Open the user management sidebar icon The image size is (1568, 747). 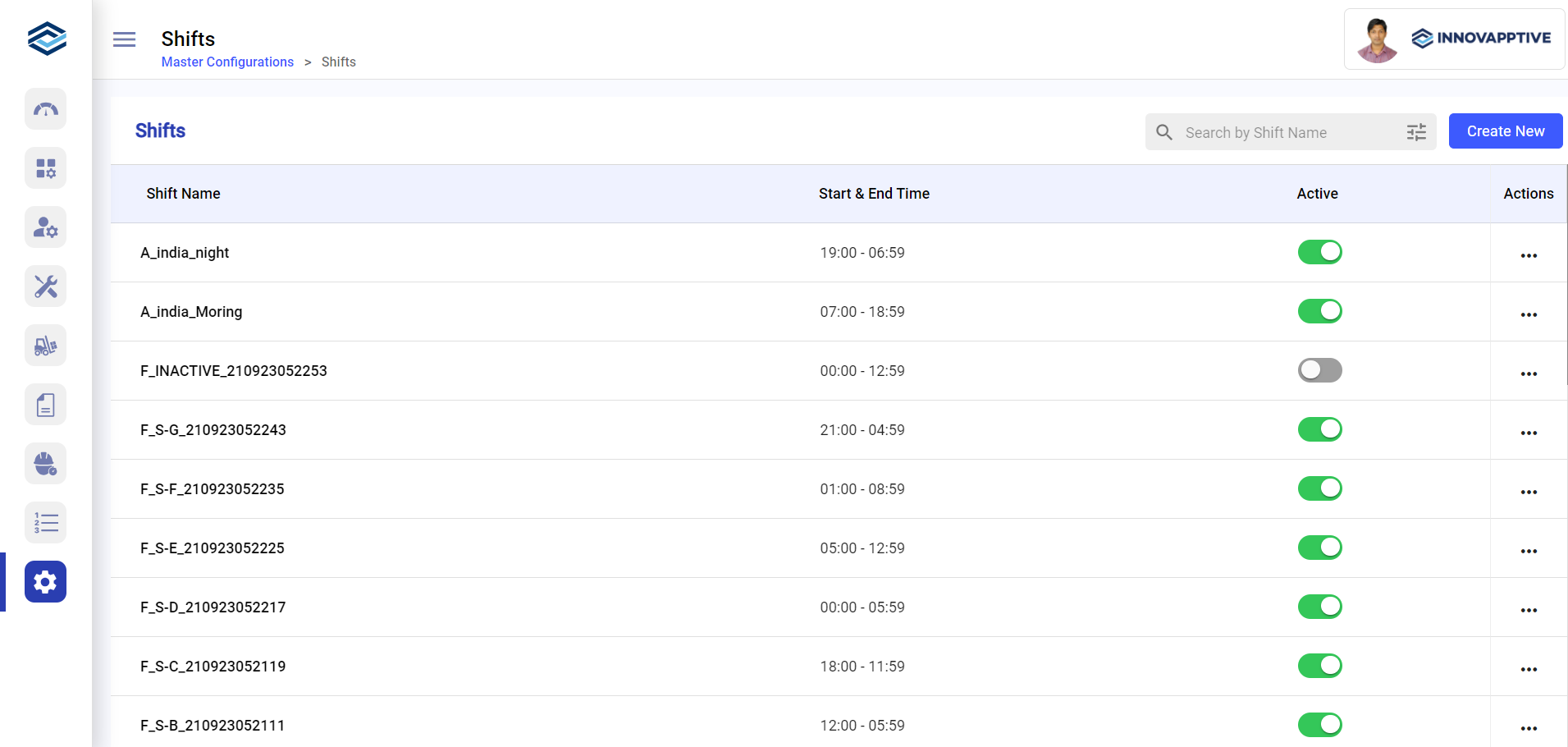(x=45, y=227)
